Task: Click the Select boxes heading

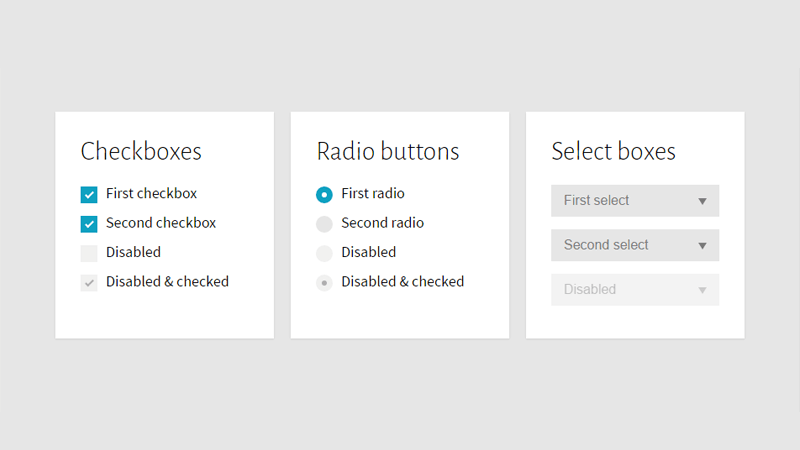Action: [613, 152]
